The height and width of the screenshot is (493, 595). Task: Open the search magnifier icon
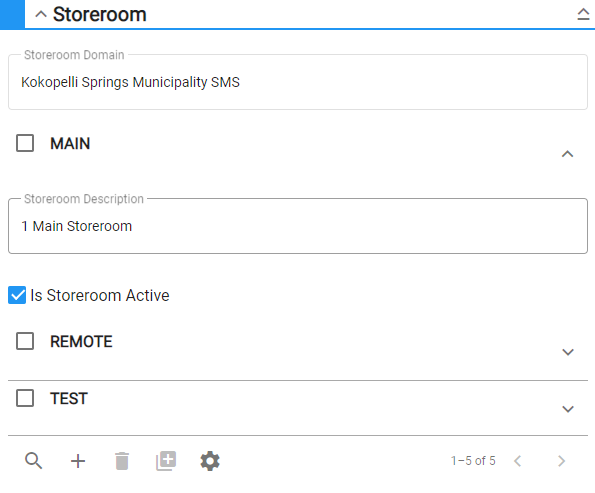click(x=33, y=461)
